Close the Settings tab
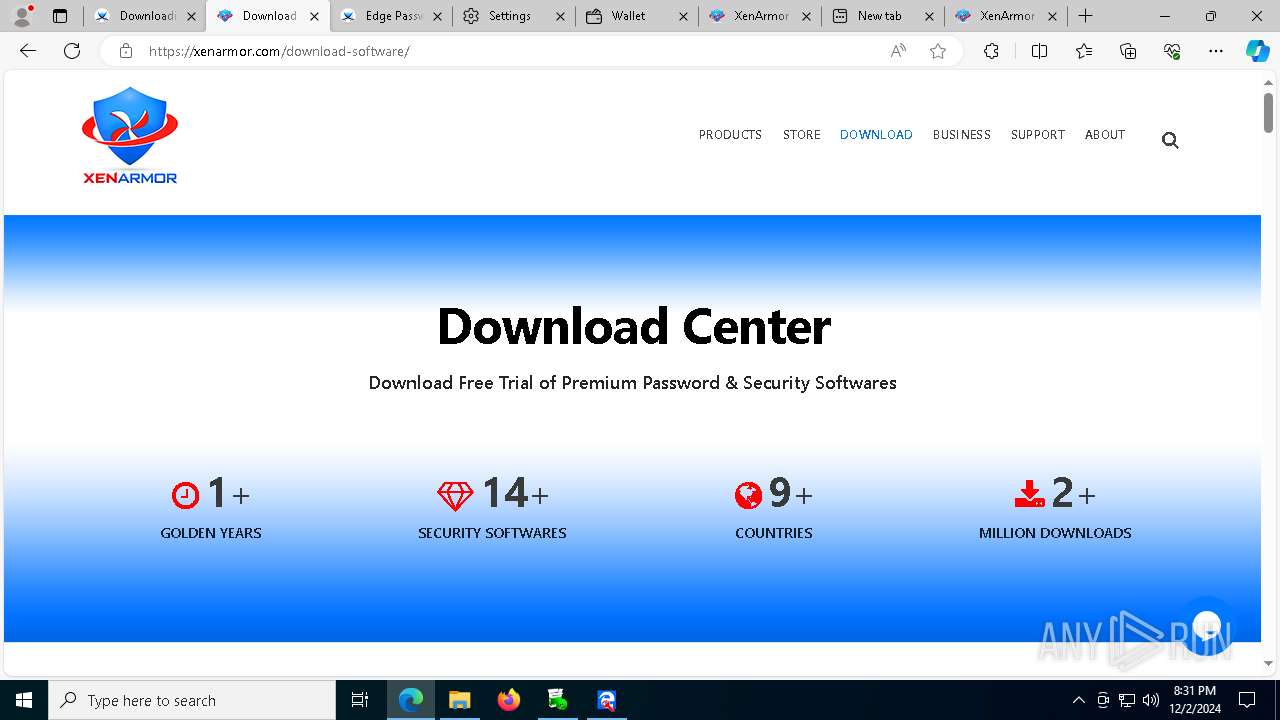 (x=560, y=16)
